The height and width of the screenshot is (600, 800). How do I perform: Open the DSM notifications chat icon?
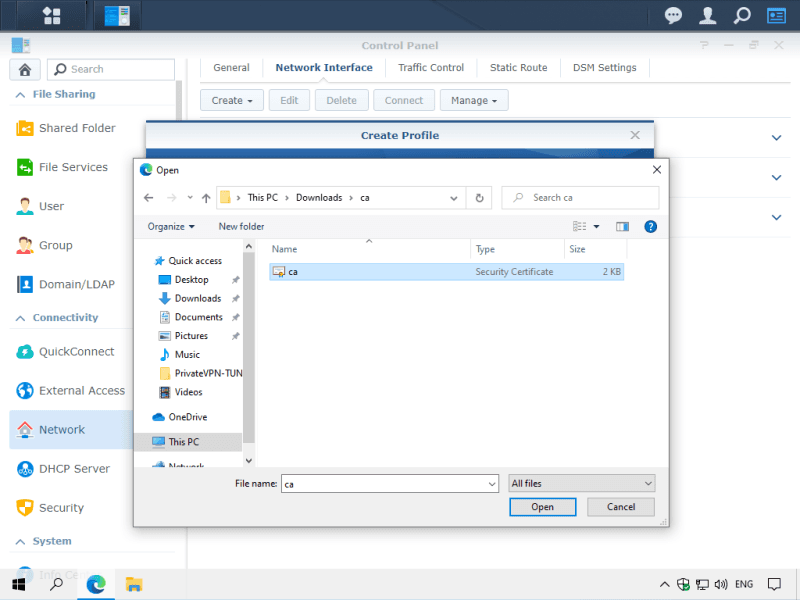coord(674,15)
